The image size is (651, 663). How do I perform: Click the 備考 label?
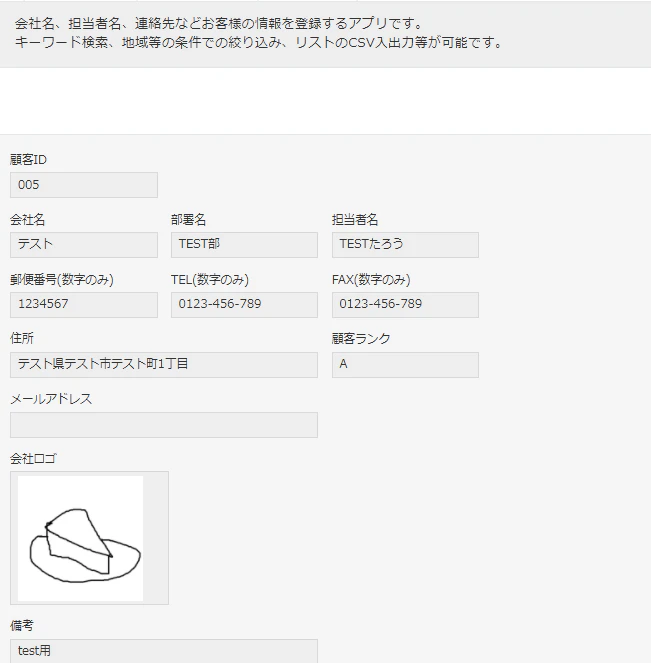(x=22, y=626)
